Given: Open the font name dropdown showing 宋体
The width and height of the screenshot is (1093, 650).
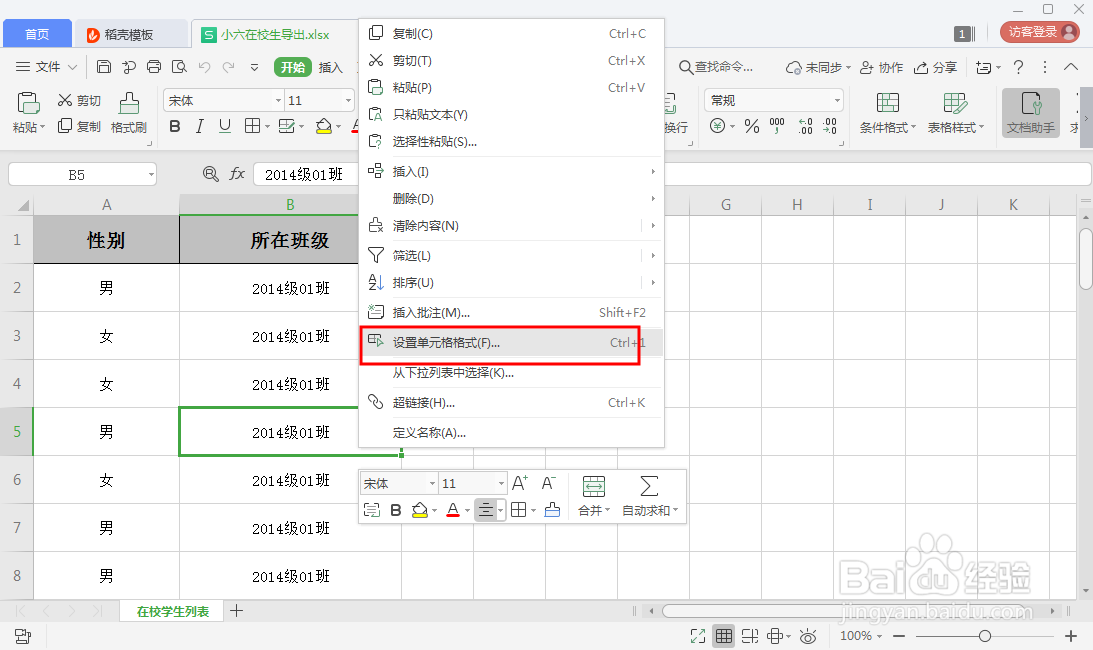Looking at the screenshot, I should point(222,100).
